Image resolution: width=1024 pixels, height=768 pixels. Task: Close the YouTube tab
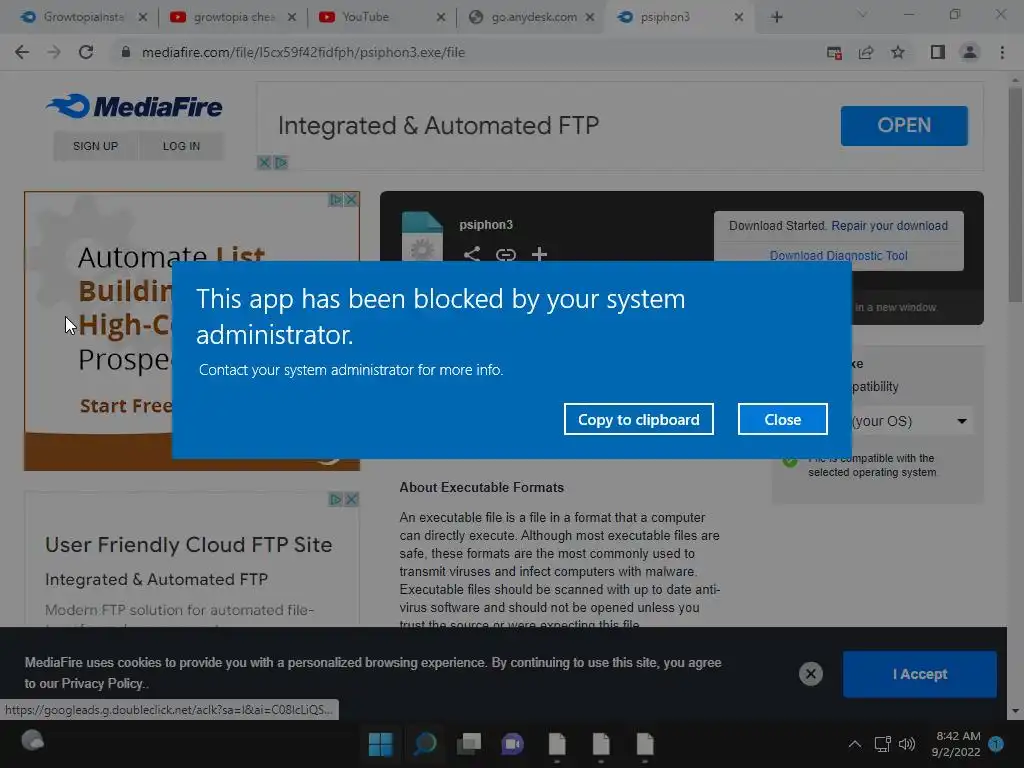click(x=441, y=17)
